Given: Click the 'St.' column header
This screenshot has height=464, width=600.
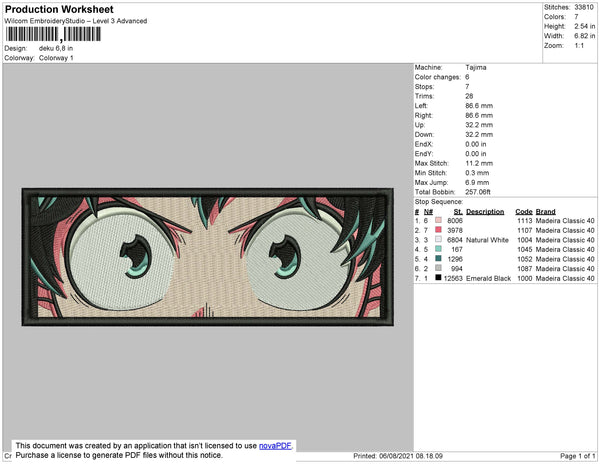Looking at the screenshot, I should [458, 212].
